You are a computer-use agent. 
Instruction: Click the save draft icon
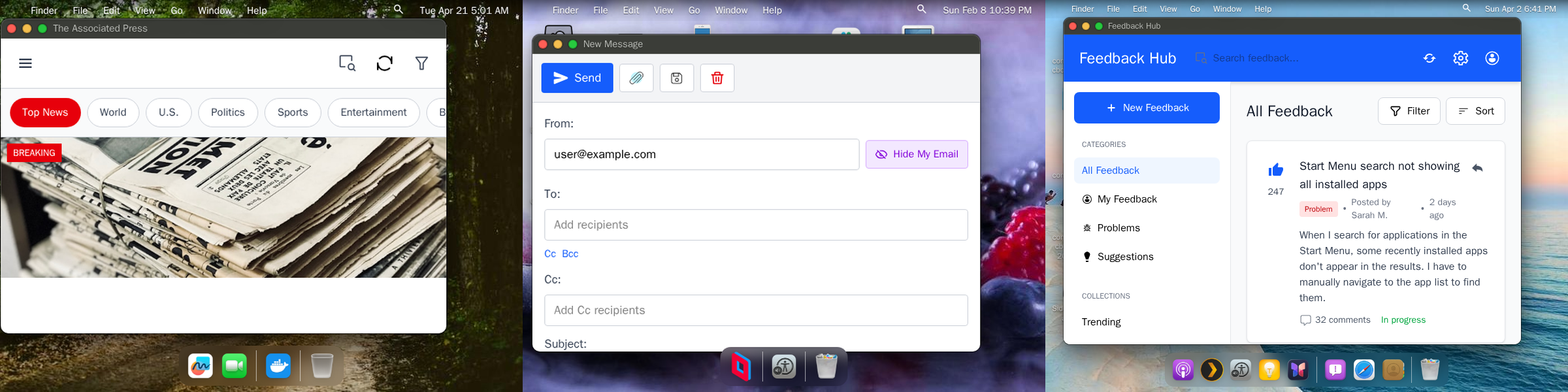click(677, 78)
